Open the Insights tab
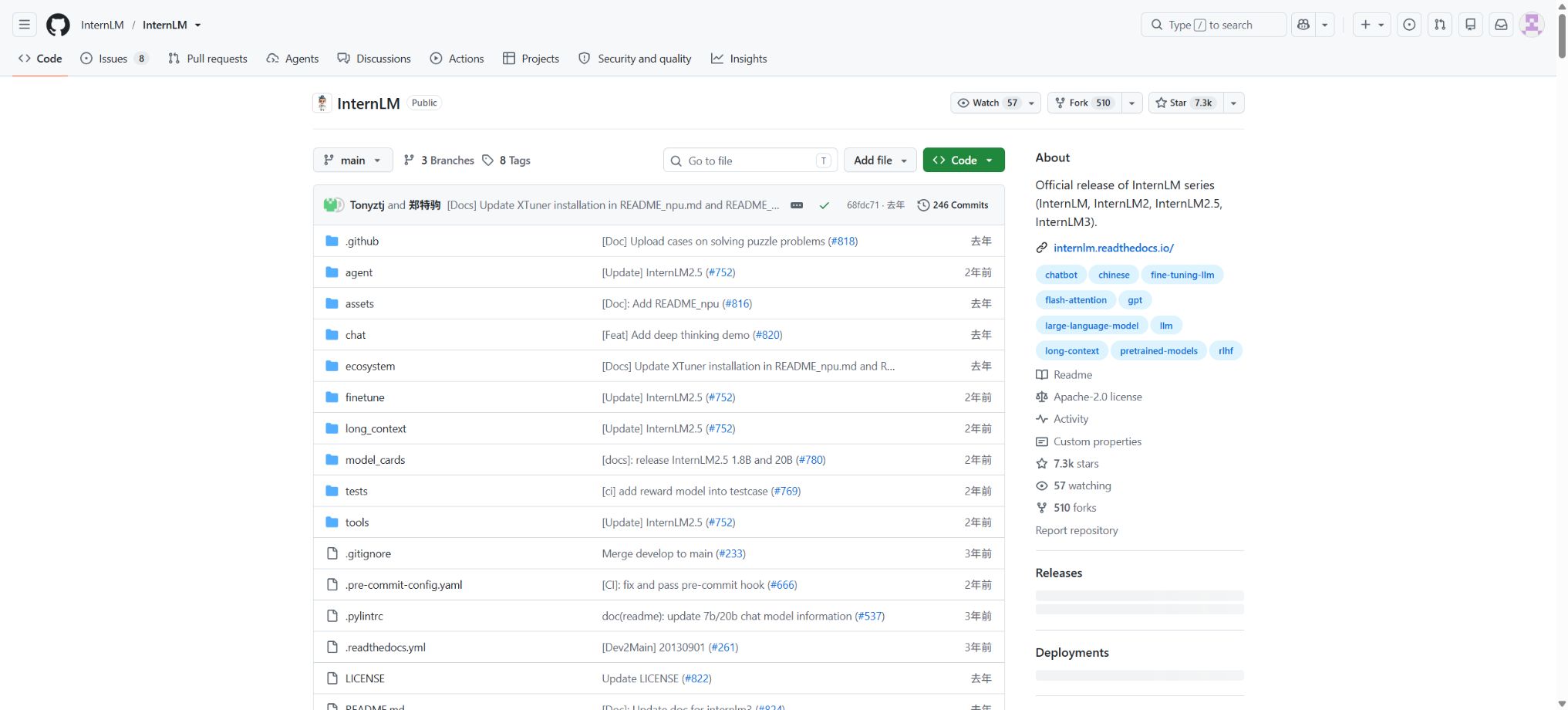This screenshot has width=1568, height=710. pos(739,59)
